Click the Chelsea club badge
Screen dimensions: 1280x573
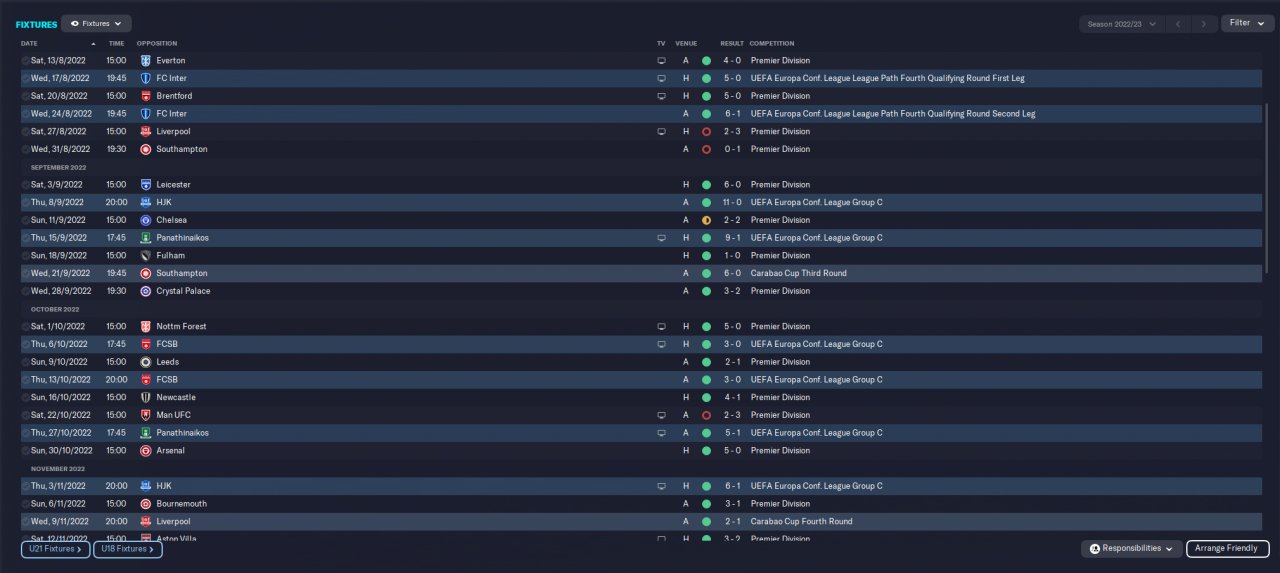pos(145,220)
